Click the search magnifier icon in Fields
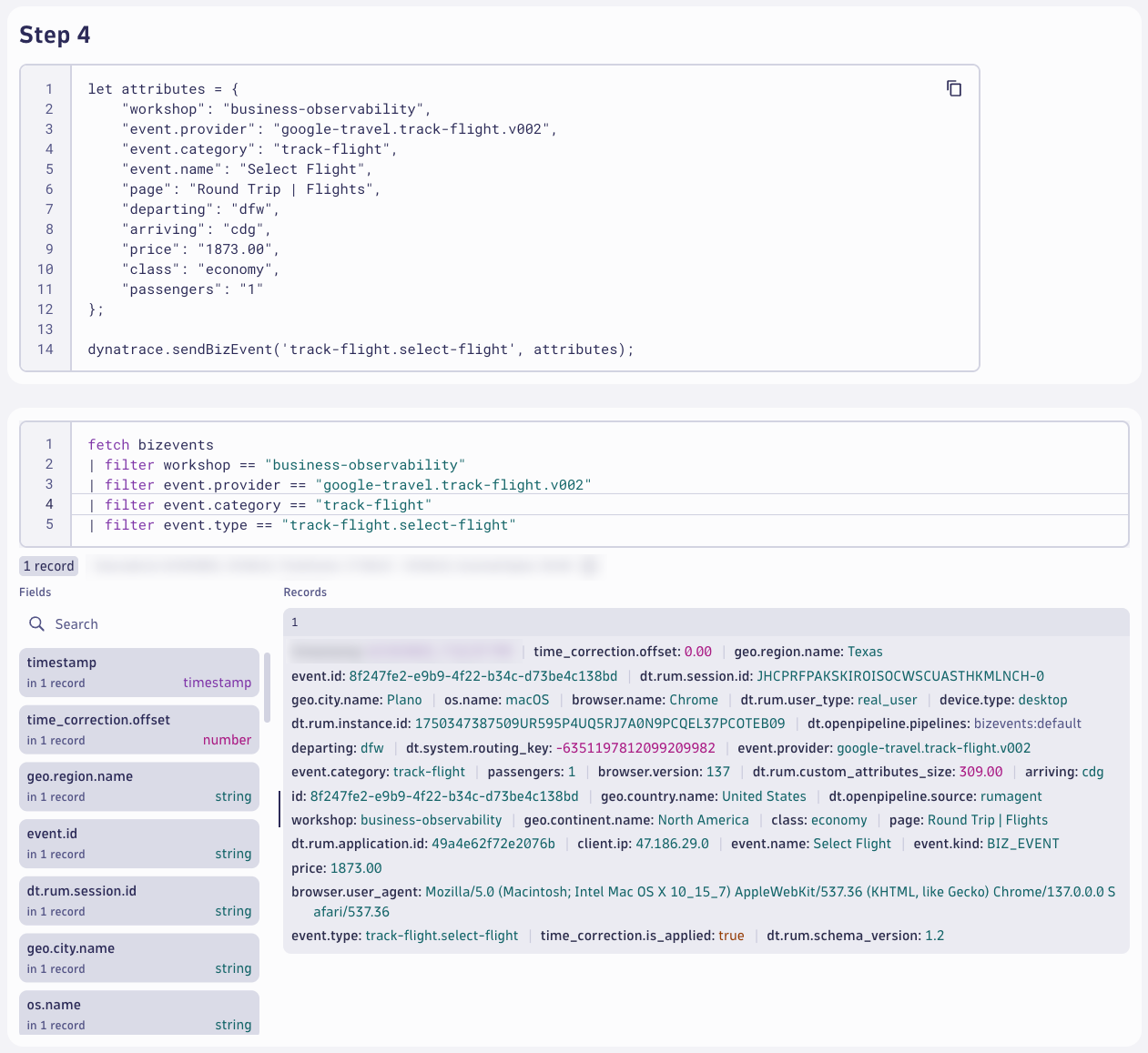Image resolution: width=1148 pixels, height=1053 pixels. point(36,623)
